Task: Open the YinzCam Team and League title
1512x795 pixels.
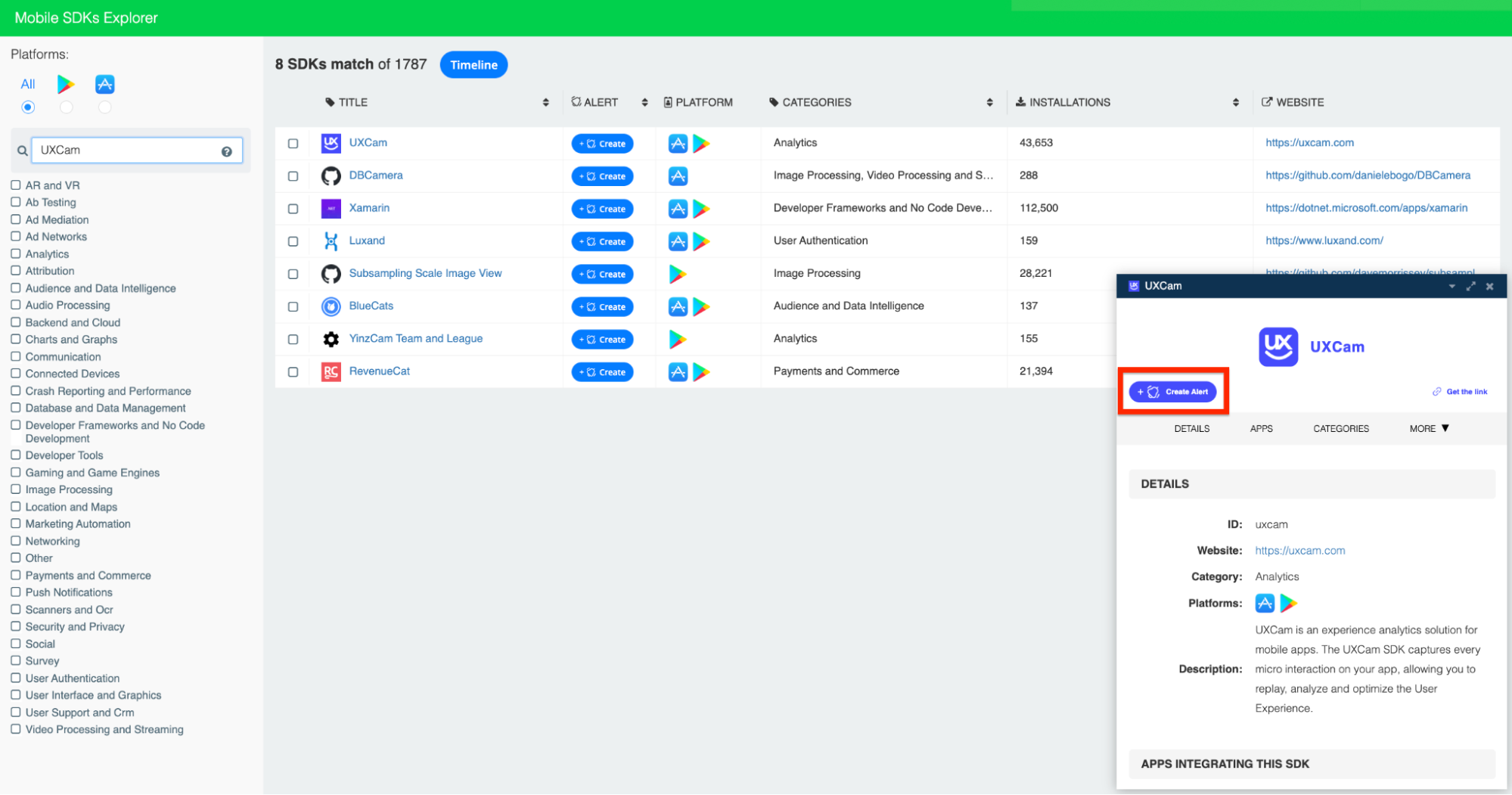Action: [x=415, y=338]
